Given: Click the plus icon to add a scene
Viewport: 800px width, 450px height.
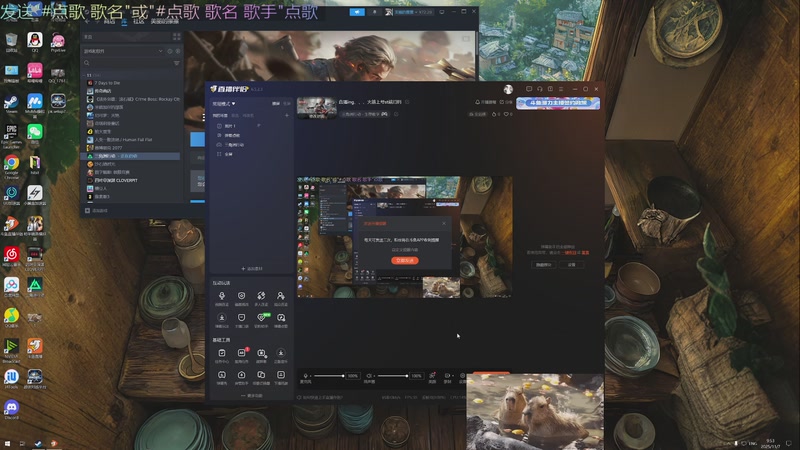Looking at the screenshot, I should coord(287,115).
